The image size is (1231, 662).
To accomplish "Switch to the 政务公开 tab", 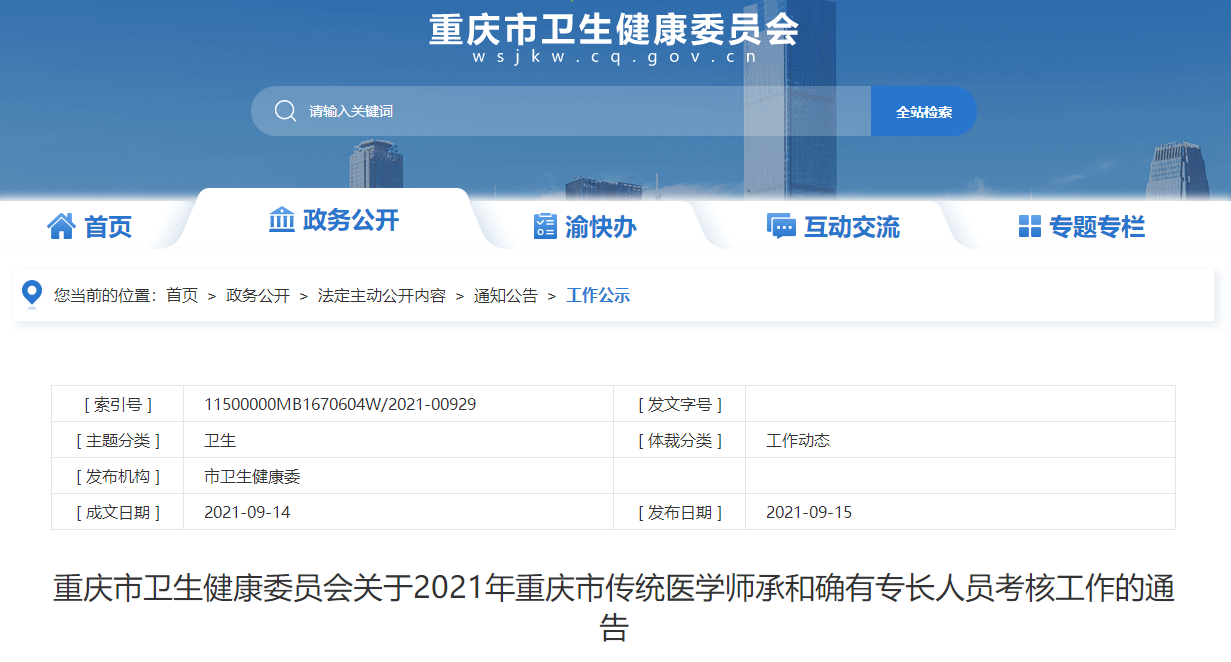I will click(350, 220).
